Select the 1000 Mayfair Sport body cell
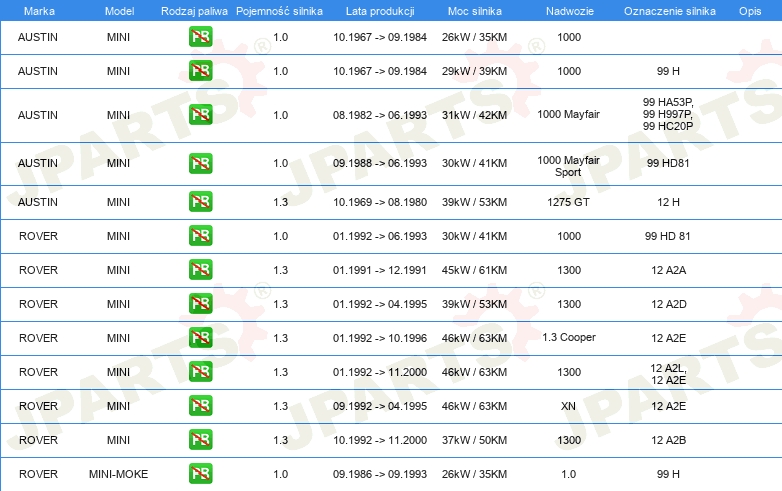Screen dimensions: 782x491 point(569,166)
